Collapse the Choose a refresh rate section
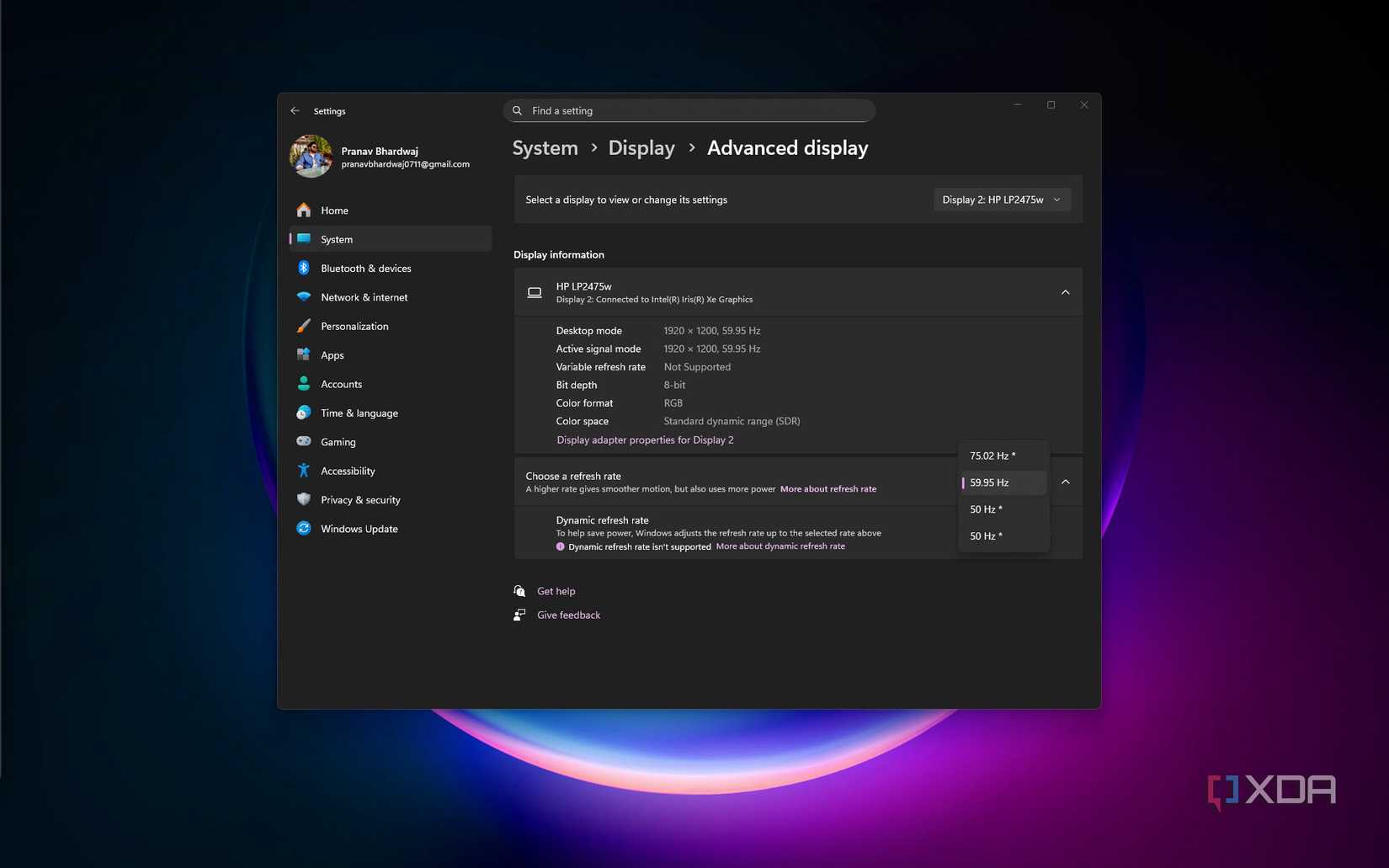The height and width of the screenshot is (868, 1389). coord(1065,482)
